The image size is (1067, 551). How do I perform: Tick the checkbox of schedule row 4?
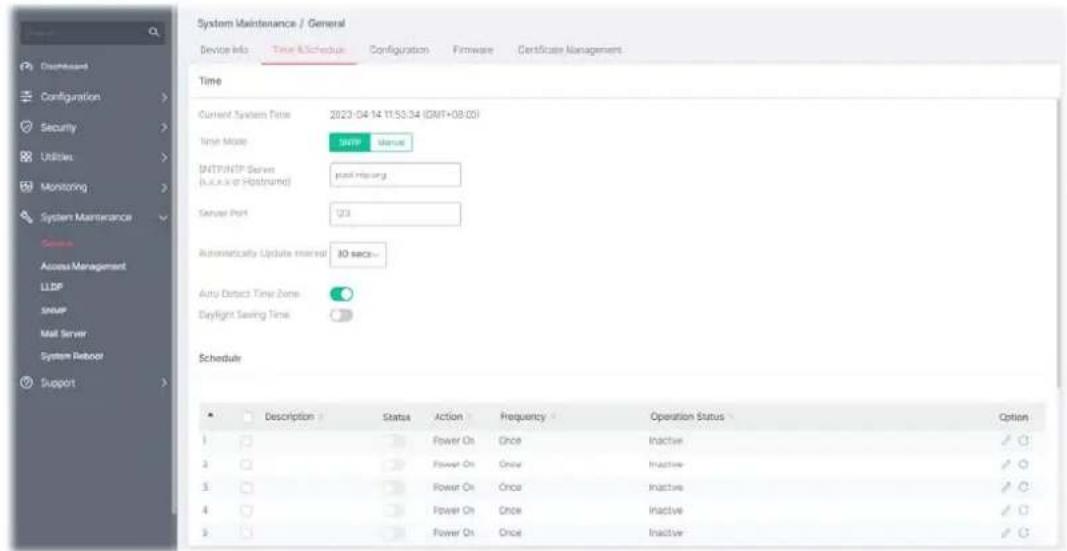246,510
